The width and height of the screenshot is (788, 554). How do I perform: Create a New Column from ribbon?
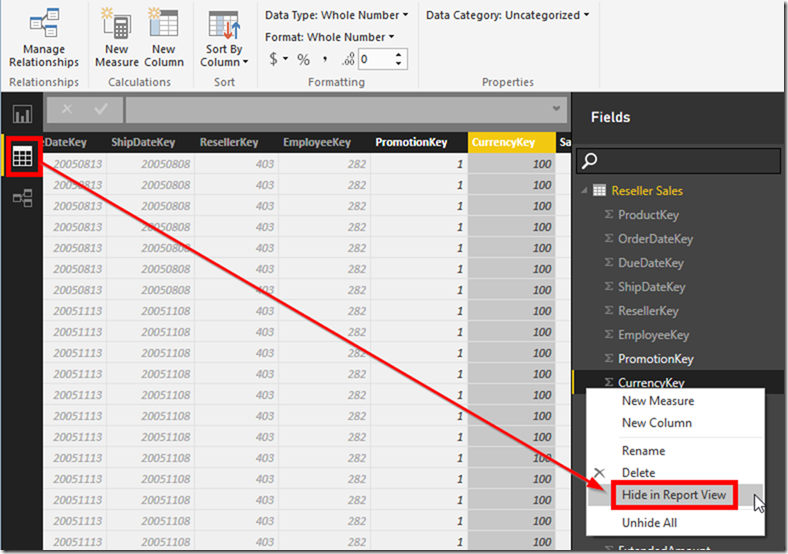[x=164, y=38]
